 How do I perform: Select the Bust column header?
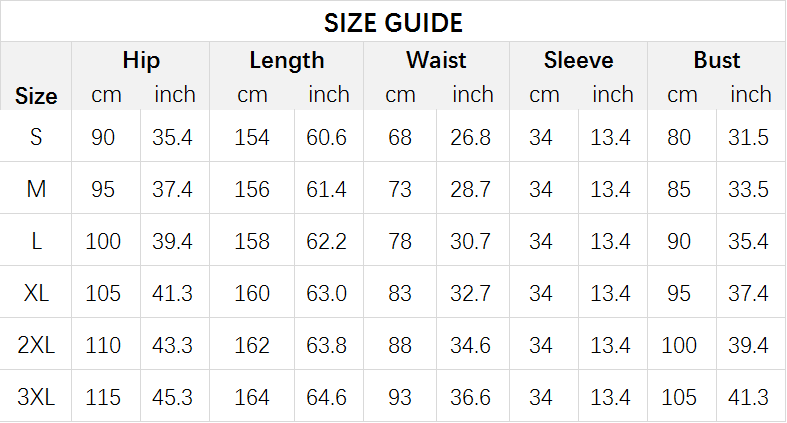click(717, 60)
